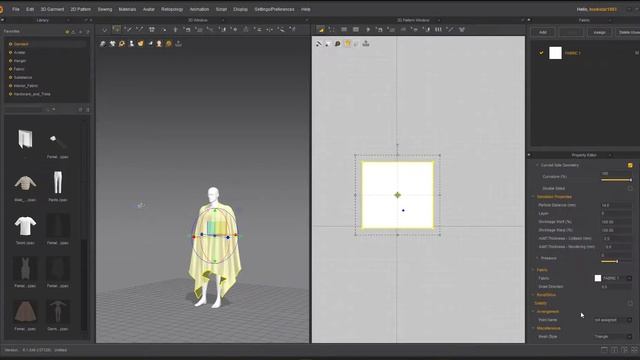
Task: Click the Particle Distance input field
Action: tap(616, 205)
